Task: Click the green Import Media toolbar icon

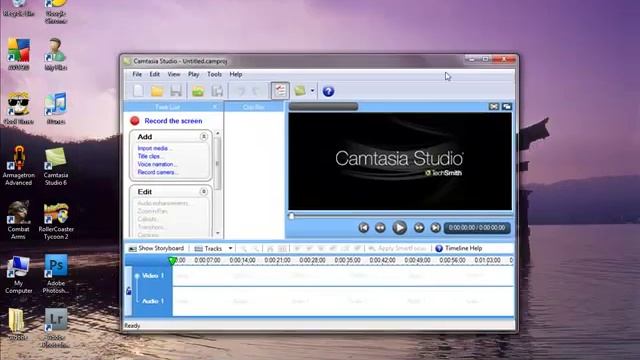Action: point(198,91)
